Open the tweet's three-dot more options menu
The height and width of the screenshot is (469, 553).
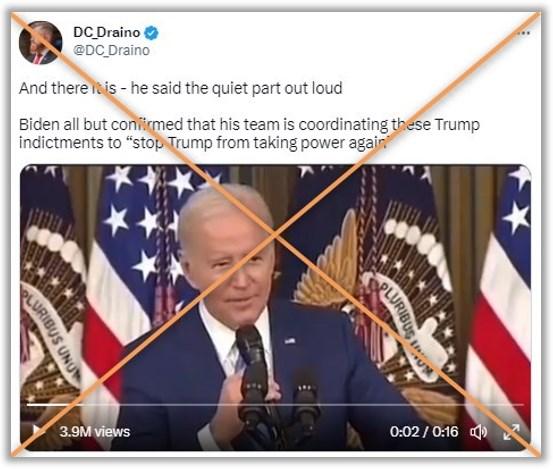click(x=524, y=33)
